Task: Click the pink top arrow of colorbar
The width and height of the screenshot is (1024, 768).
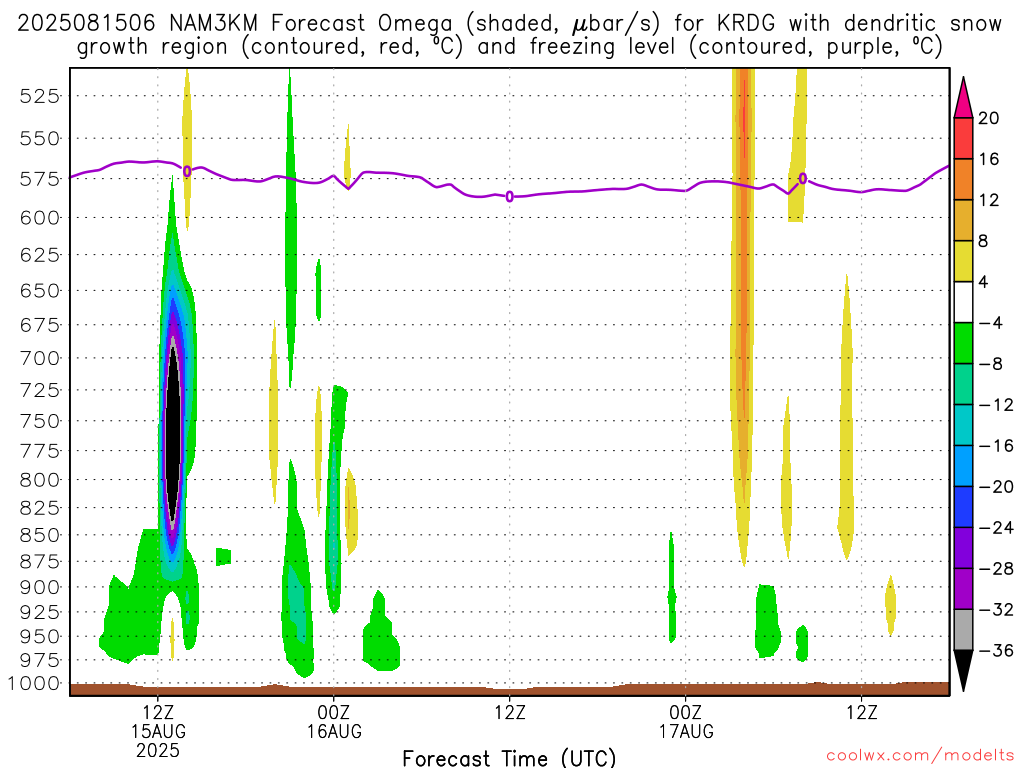Action: point(963,98)
